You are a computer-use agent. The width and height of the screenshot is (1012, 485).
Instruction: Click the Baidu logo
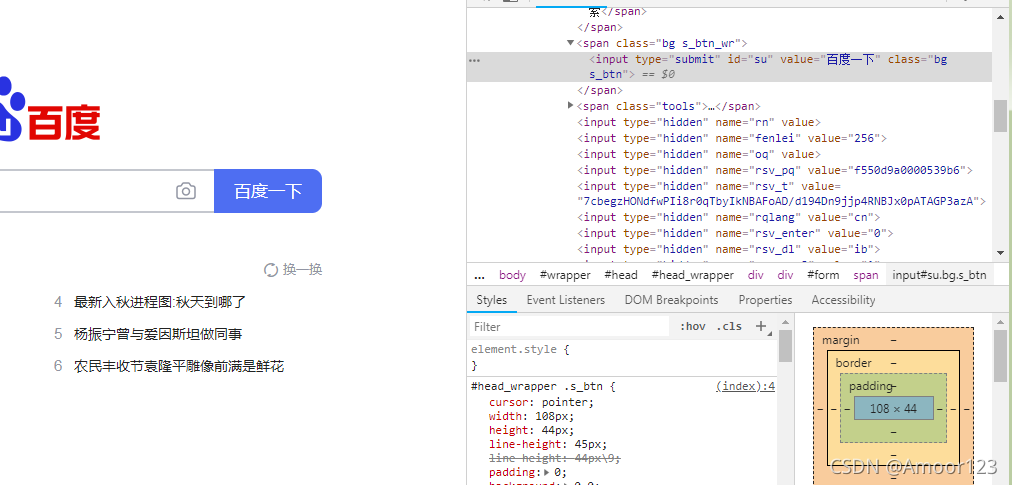(50, 109)
